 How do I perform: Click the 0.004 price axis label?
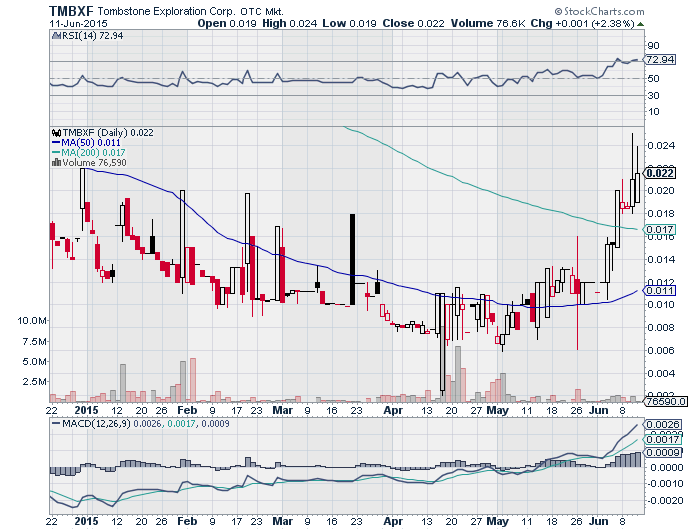(x=661, y=373)
